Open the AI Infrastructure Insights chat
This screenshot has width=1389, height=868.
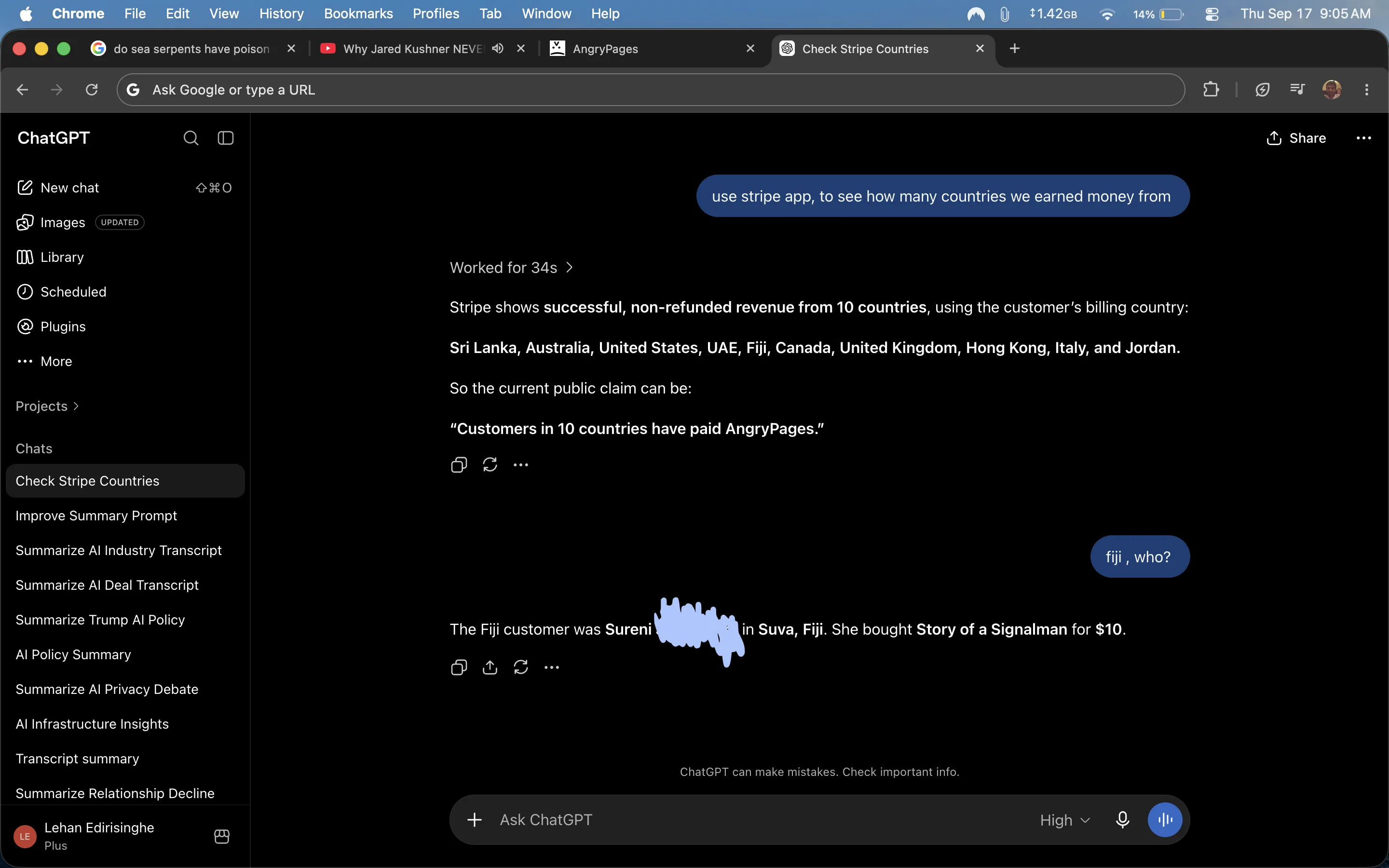click(124, 724)
